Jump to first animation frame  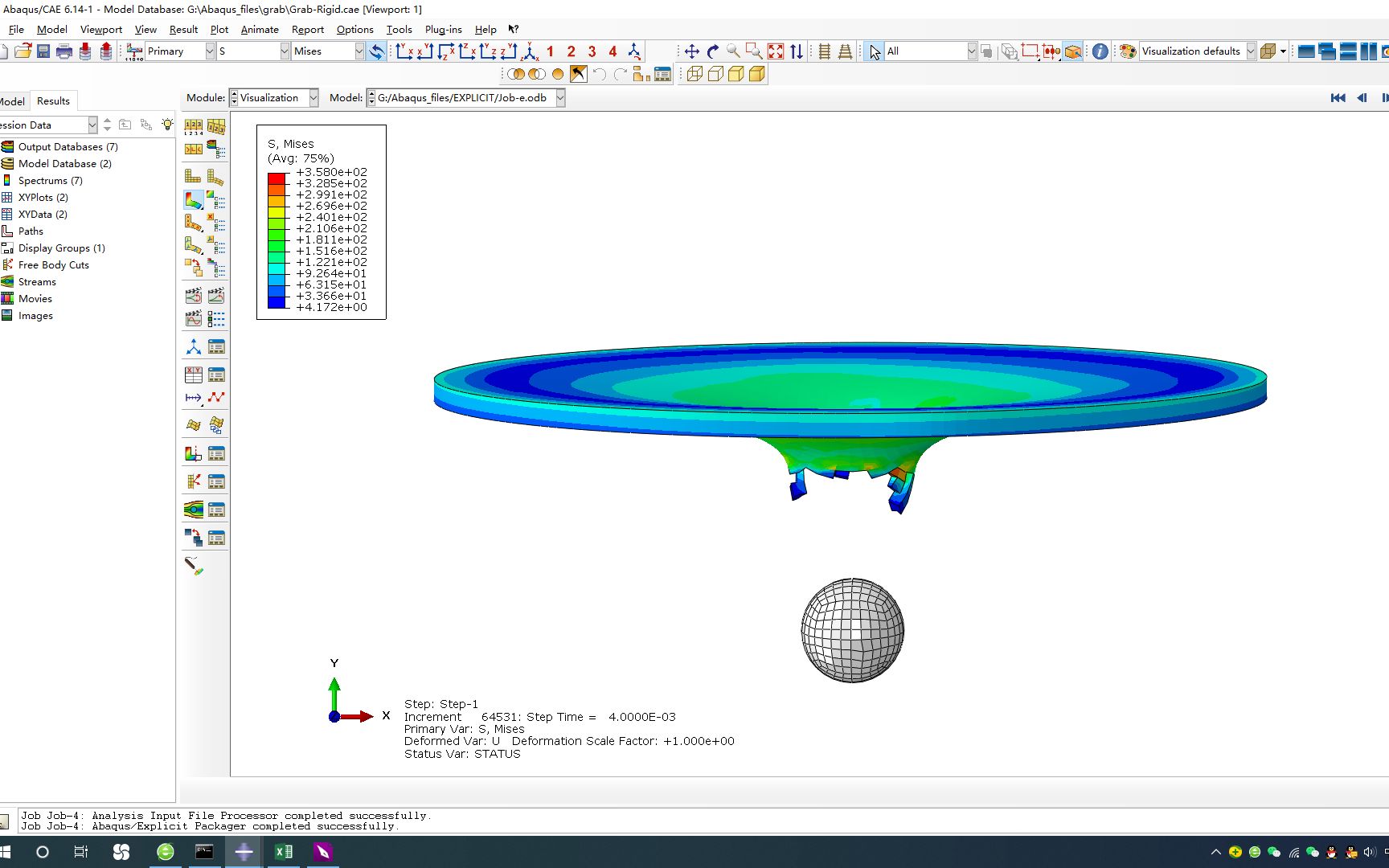click(x=1338, y=97)
